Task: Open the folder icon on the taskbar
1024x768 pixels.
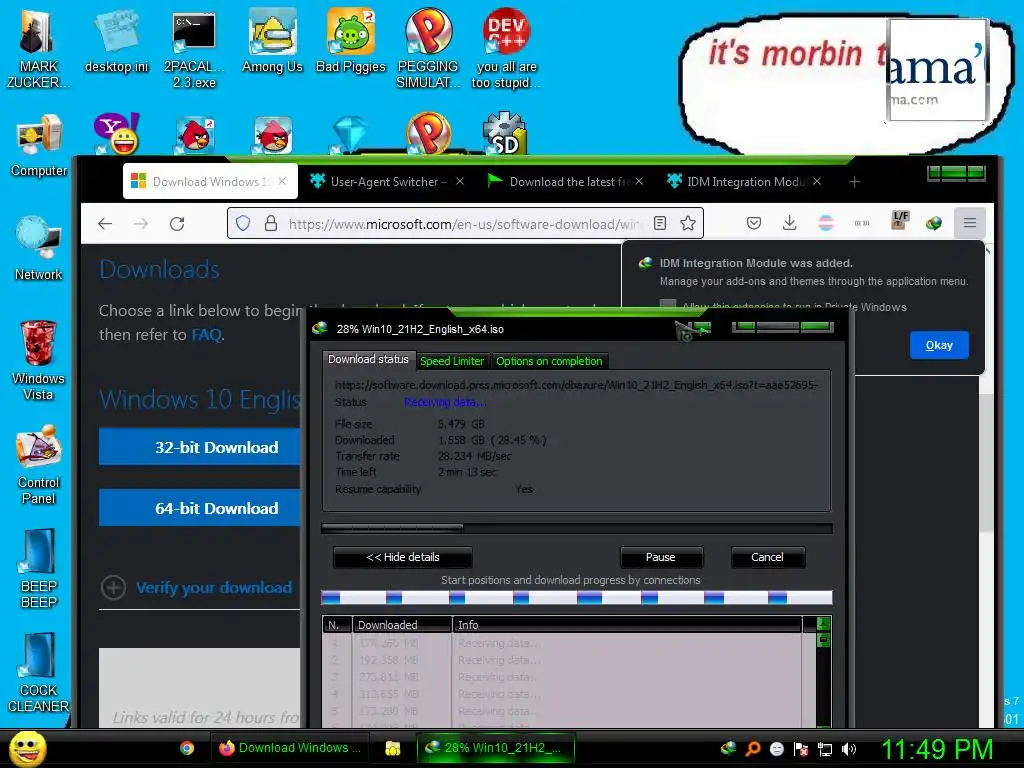Action: click(x=392, y=748)
